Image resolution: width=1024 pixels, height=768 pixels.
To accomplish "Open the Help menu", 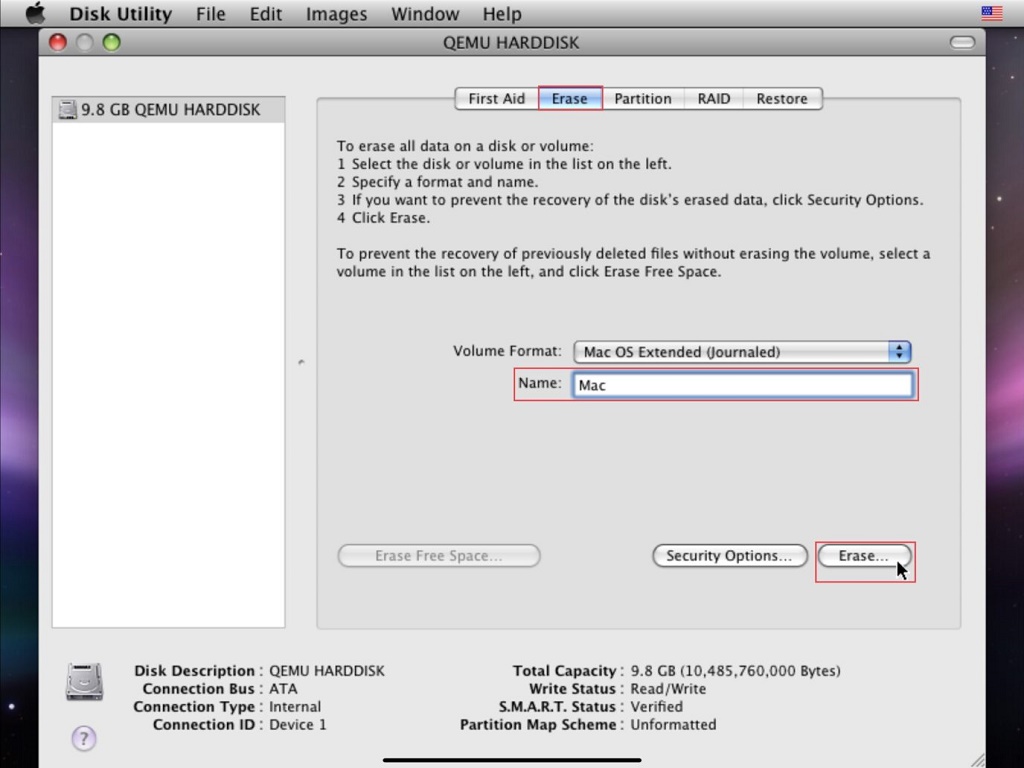I will [x=502, y=14].
